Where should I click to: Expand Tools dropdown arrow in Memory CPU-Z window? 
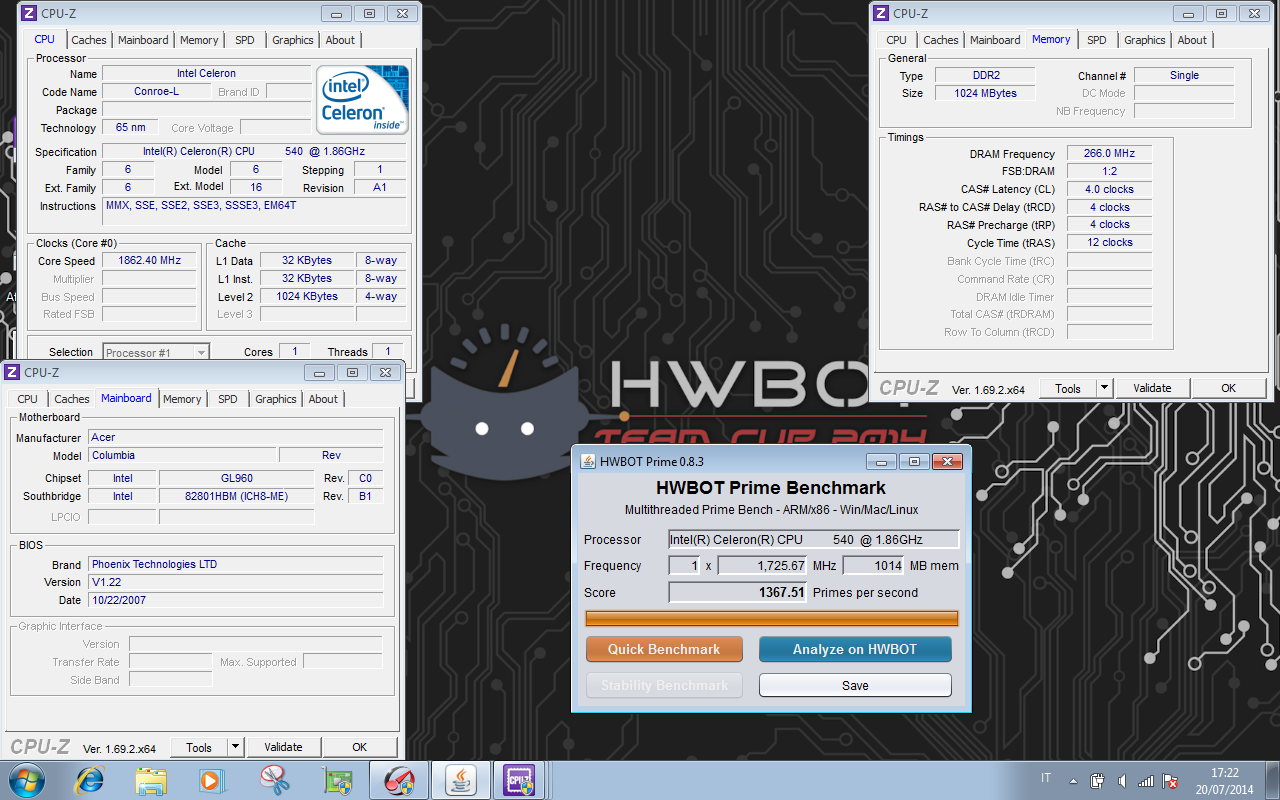(x=1104, y=388)
